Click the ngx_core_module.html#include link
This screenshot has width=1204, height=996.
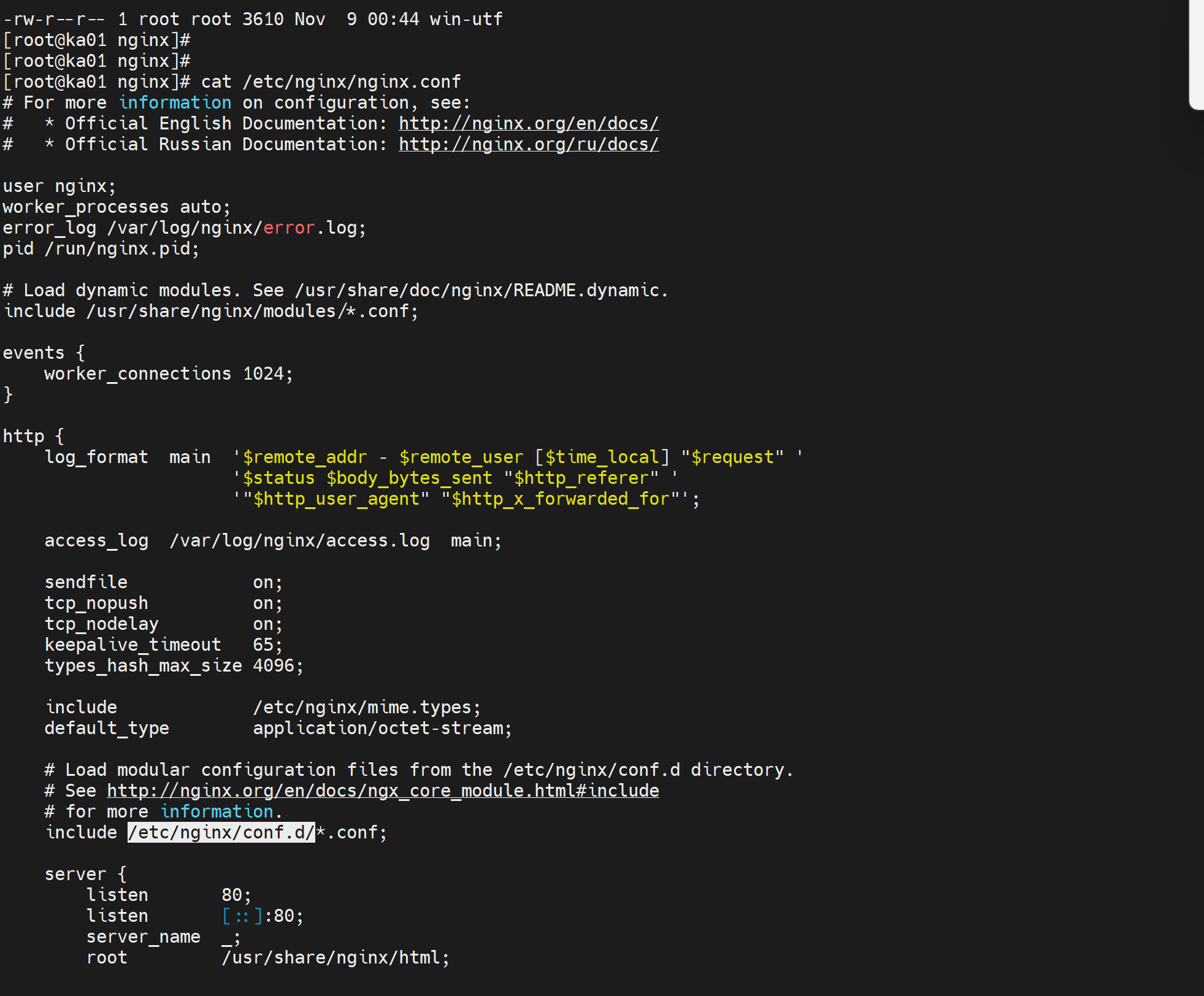(x=383, y=791)
